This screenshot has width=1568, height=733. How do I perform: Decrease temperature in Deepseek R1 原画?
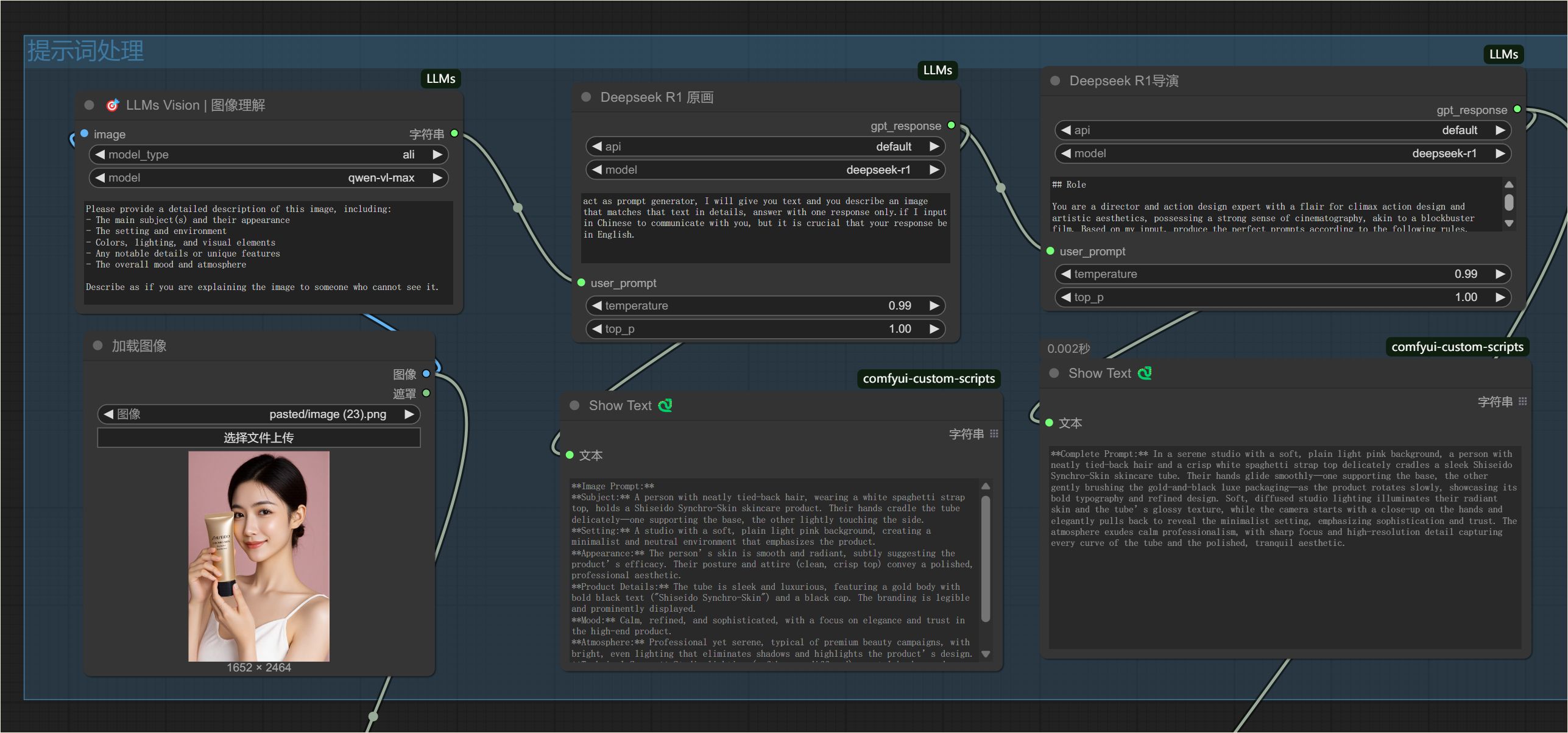(x=597, y=305)
